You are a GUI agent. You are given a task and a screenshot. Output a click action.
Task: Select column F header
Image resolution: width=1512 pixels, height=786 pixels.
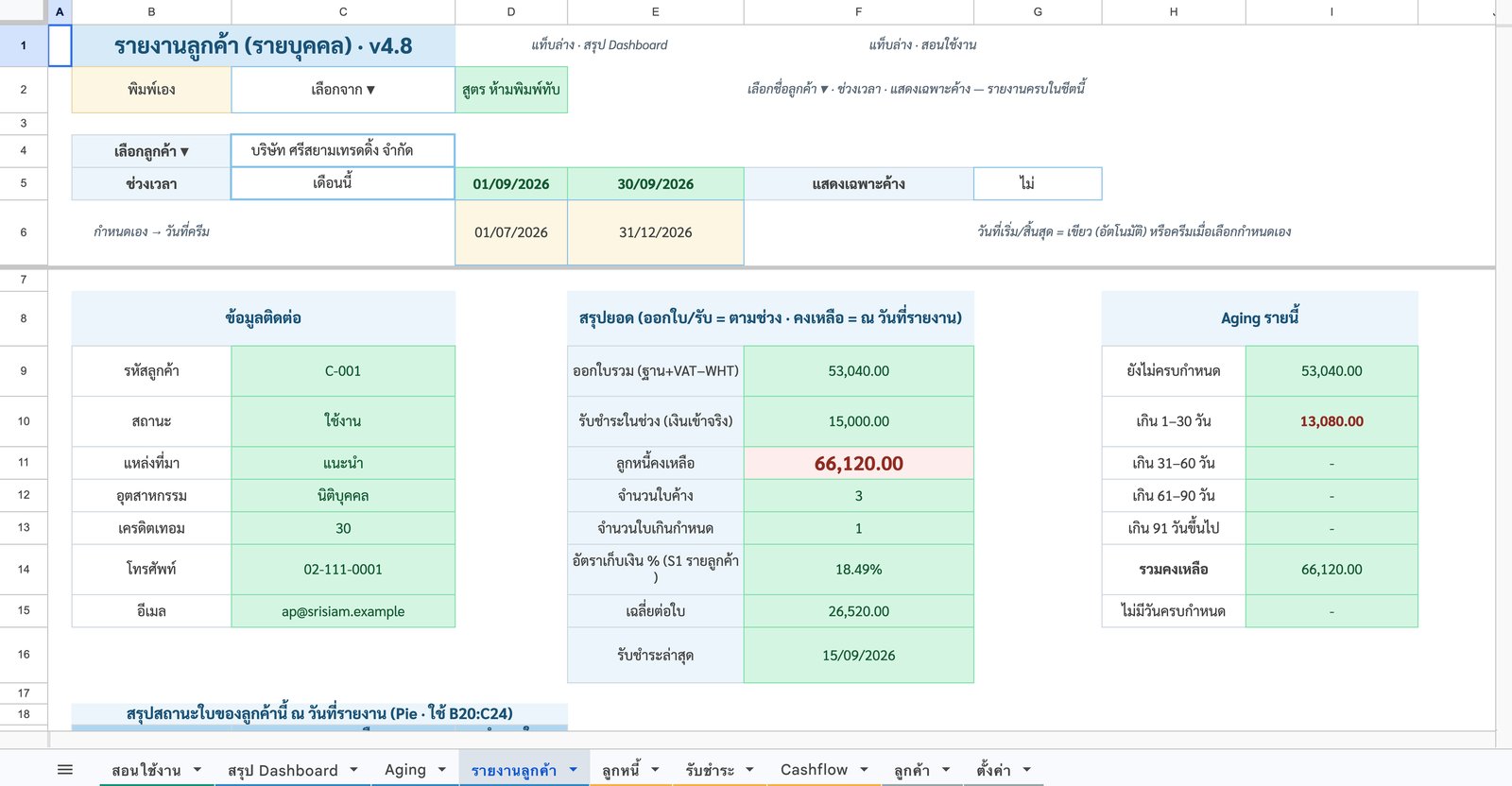tap(858, 11)
